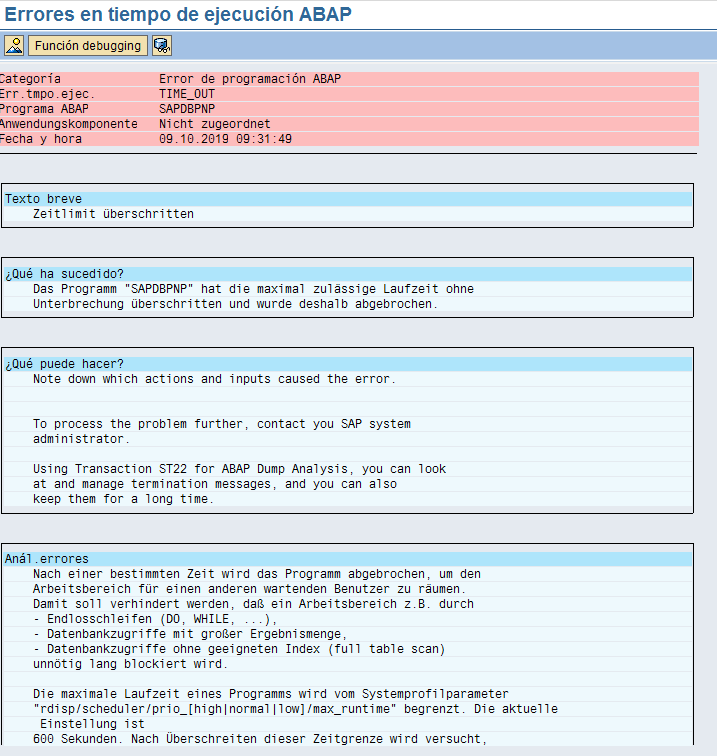The height and width of the screenshot is (756, 717).
Task: Select the 'Error de programación ABAP' value
Action: click(x=250, y=79)
